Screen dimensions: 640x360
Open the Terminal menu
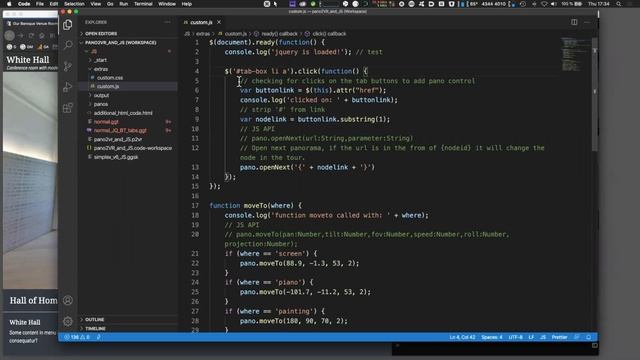(143, 4)
